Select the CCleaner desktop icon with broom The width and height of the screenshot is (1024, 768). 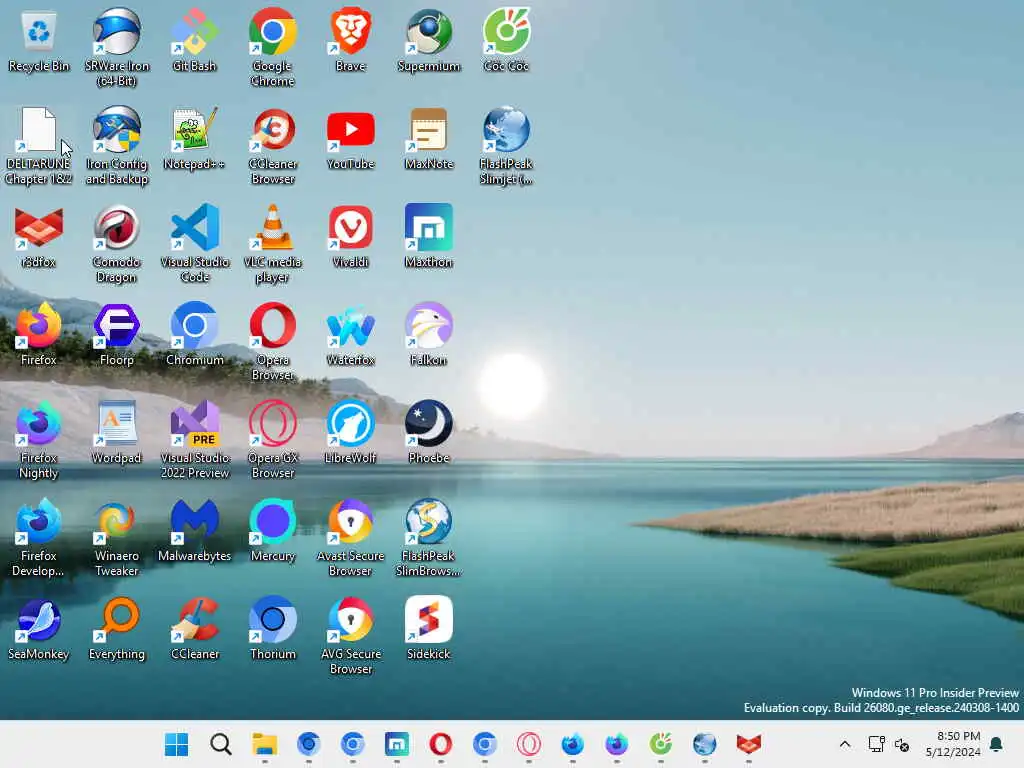(x=195, y=629)
